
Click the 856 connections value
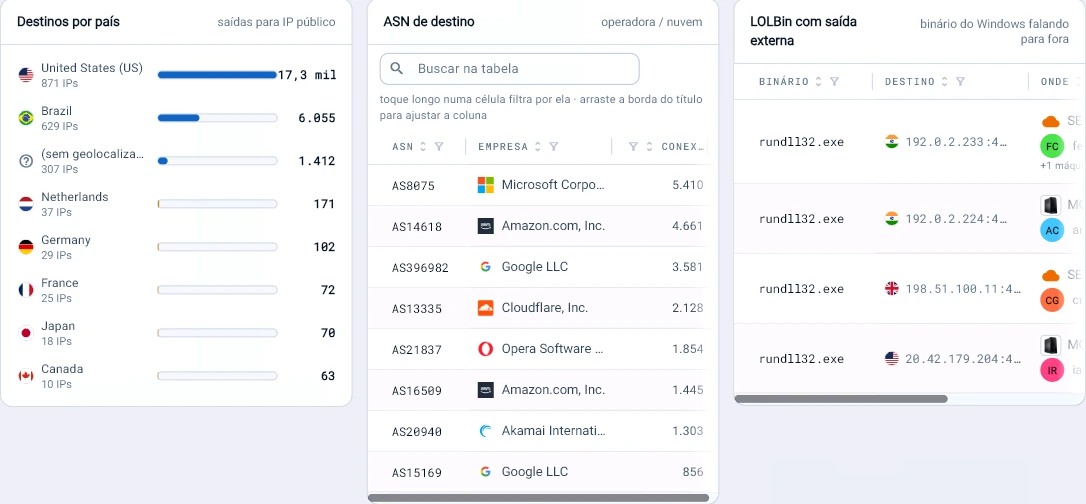point(693,472)
